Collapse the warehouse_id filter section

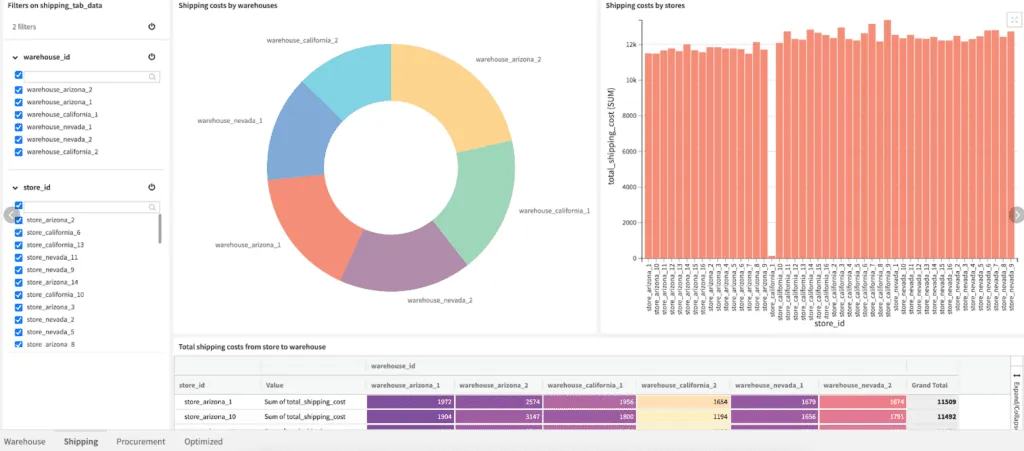[15, 57]
